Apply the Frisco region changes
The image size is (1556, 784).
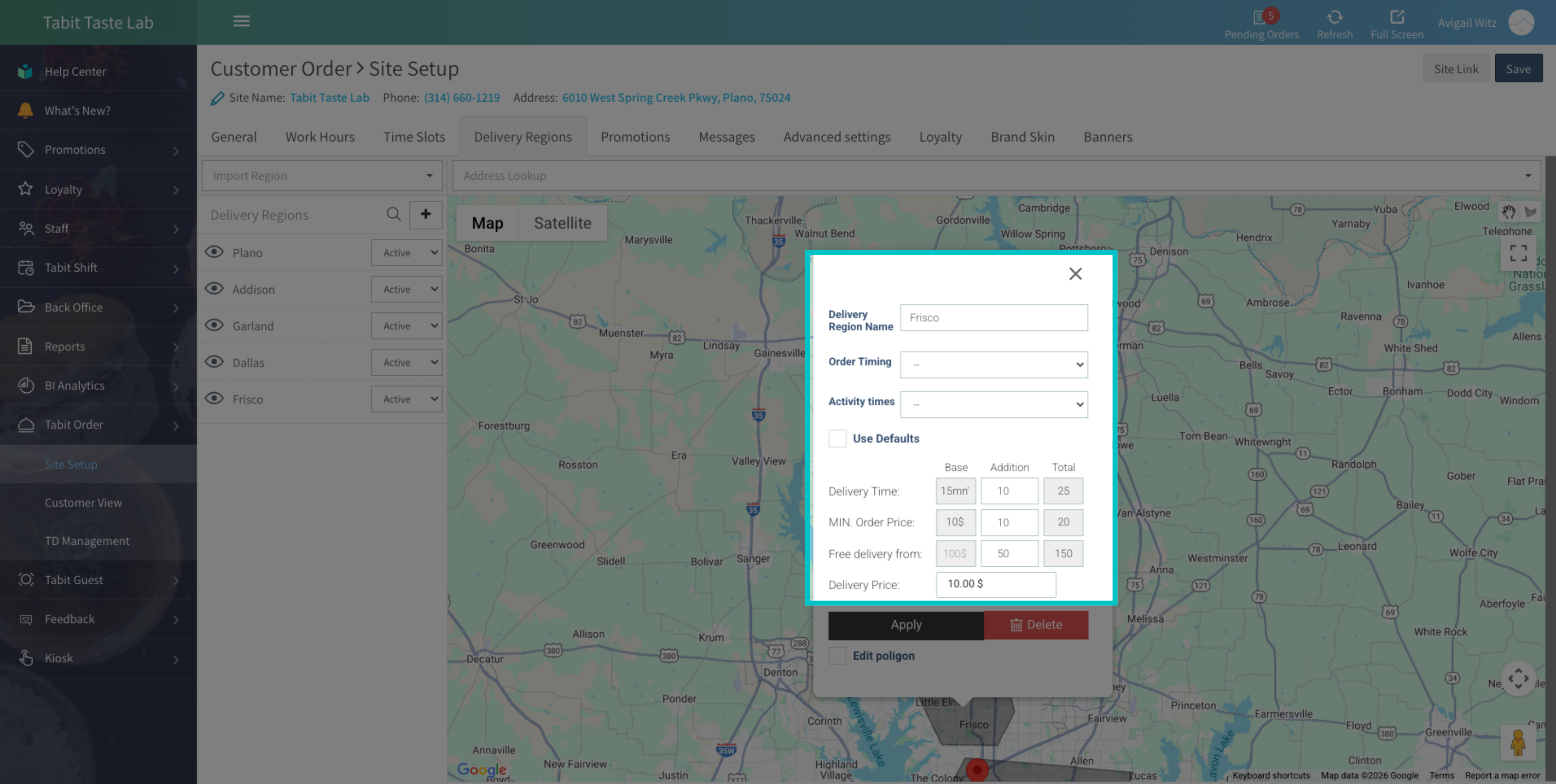pyautogui.click(x=905, y=625)
